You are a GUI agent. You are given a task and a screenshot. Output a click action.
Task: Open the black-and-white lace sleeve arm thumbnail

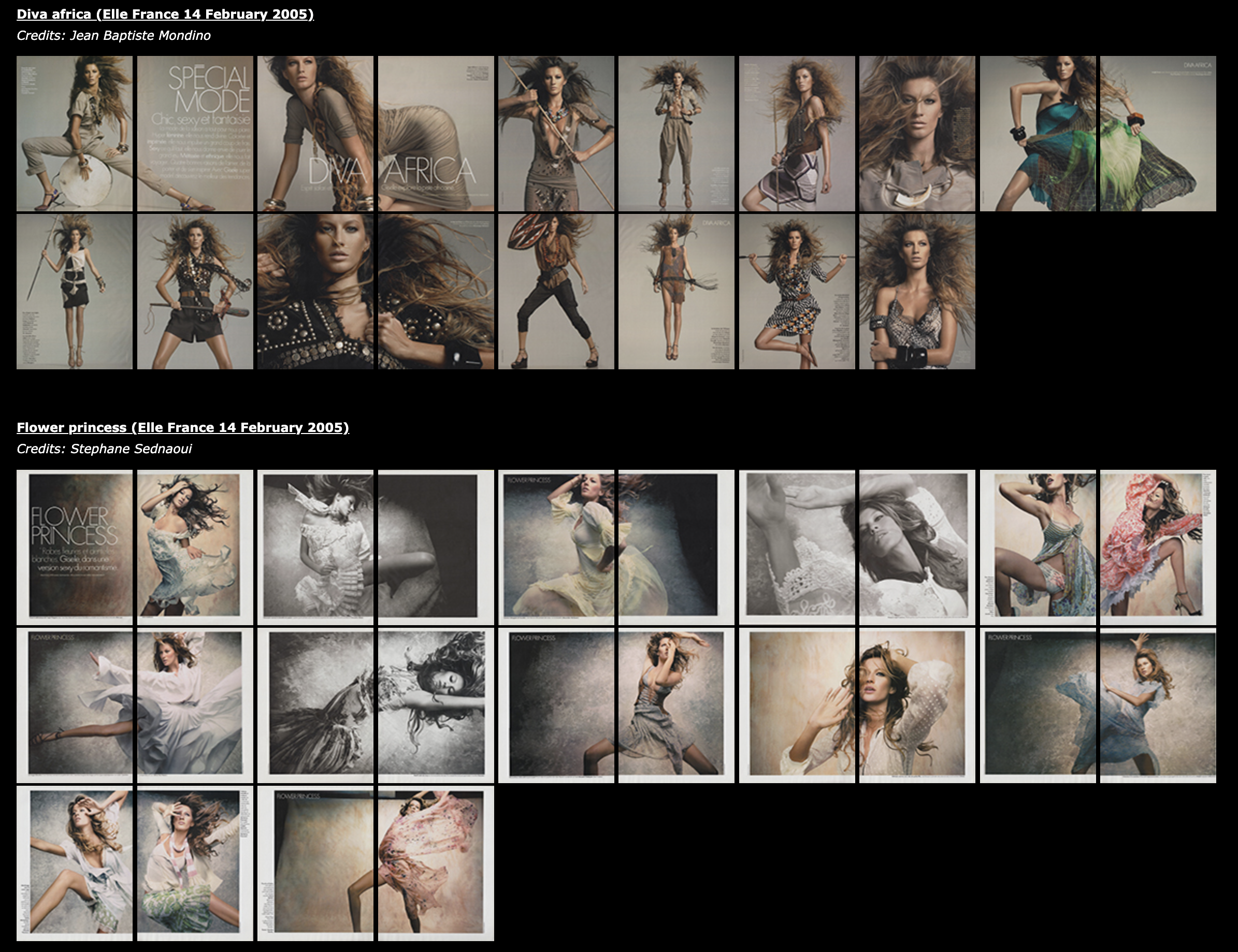click(x=797, y=547)
